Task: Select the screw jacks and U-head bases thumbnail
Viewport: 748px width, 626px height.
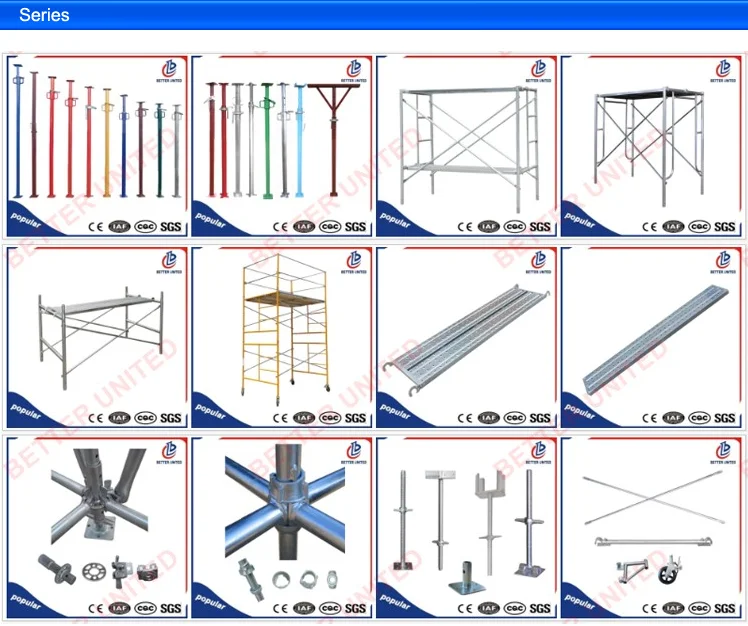Action: pyautogui.click(x=467, y=528)
